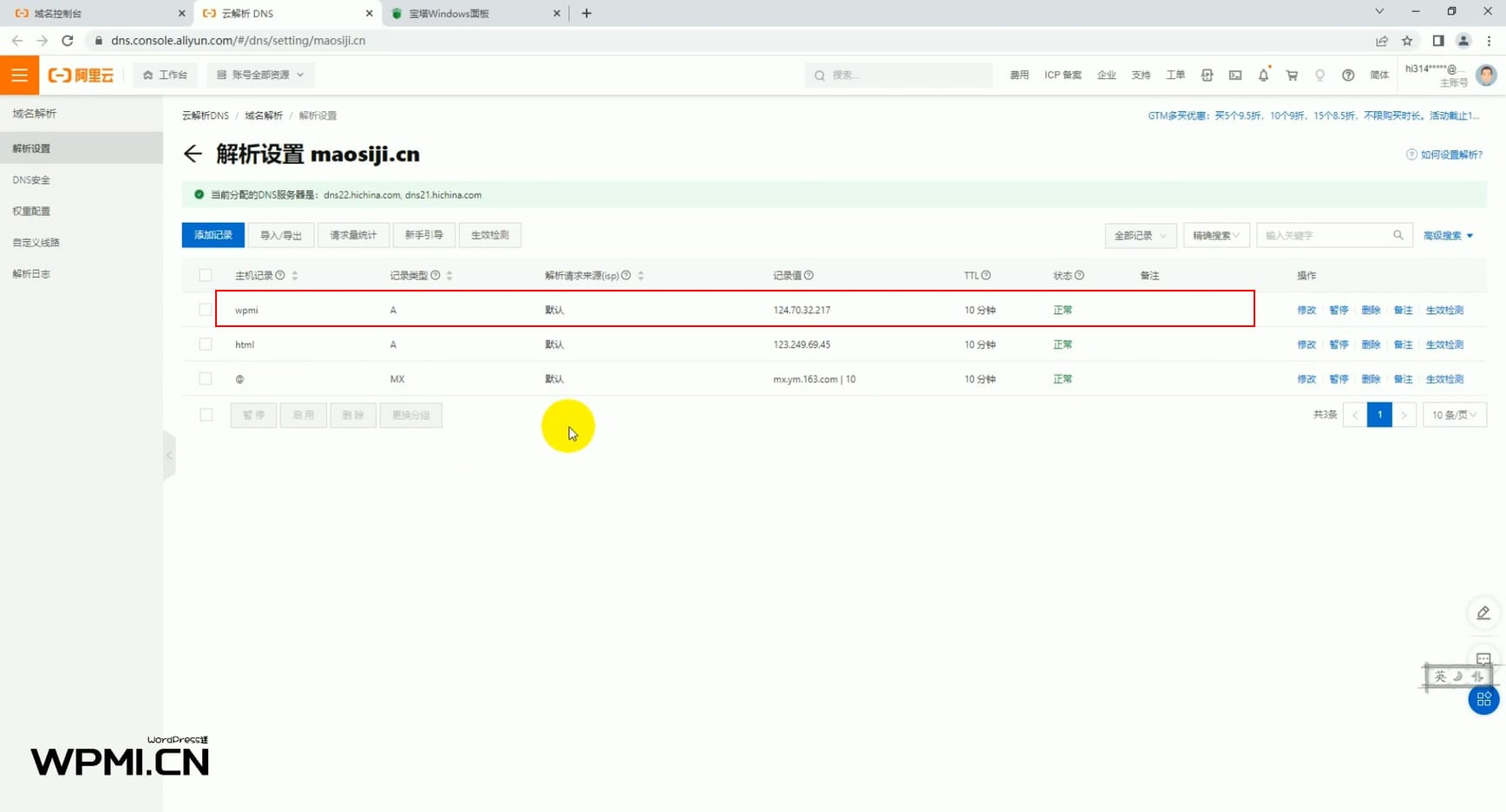Check the html record checkbox
Viewport: 1506px width, 812px height.
pos(206,344)
